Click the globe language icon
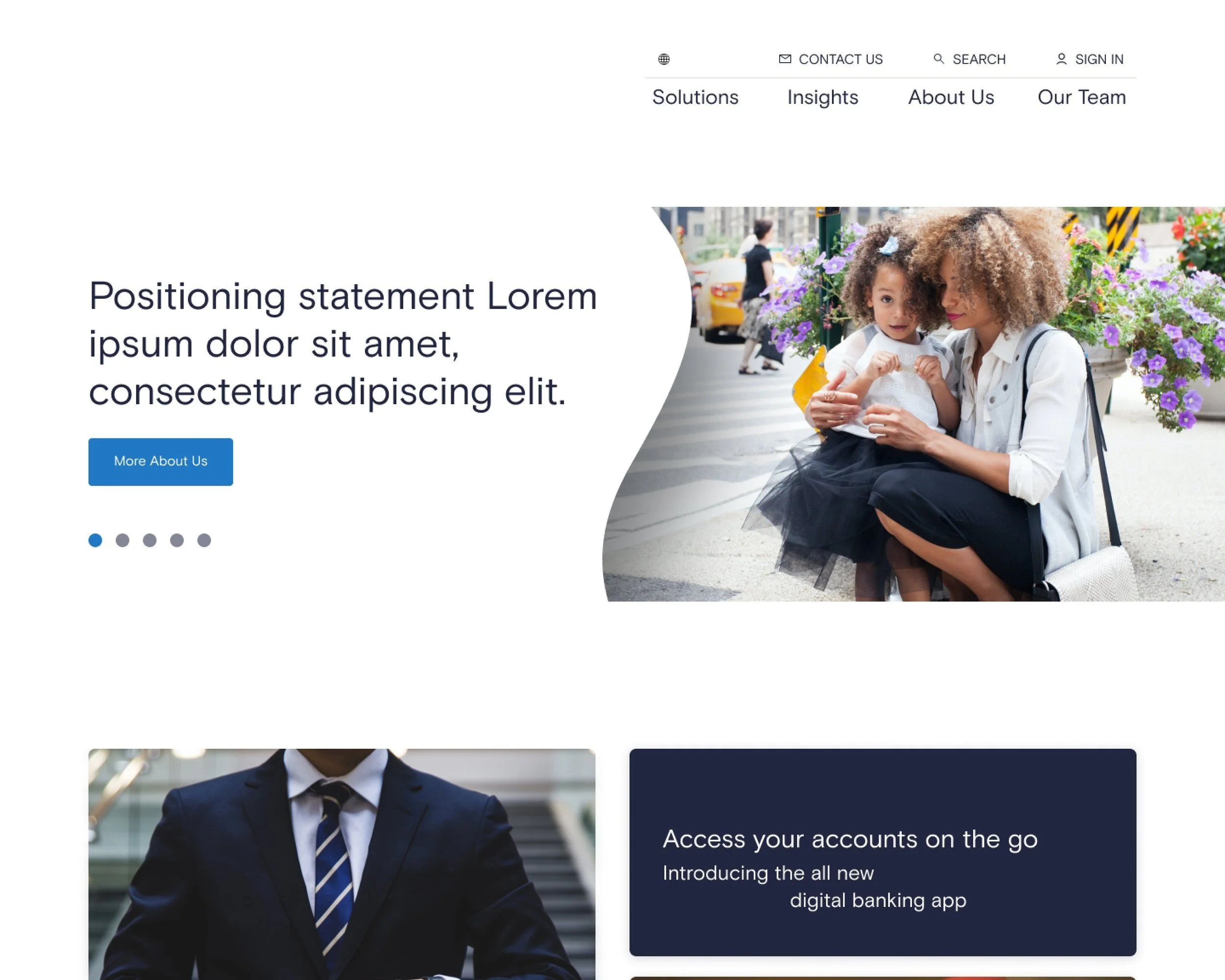This screenshot has width=1225, height=980. click(663, 59)
